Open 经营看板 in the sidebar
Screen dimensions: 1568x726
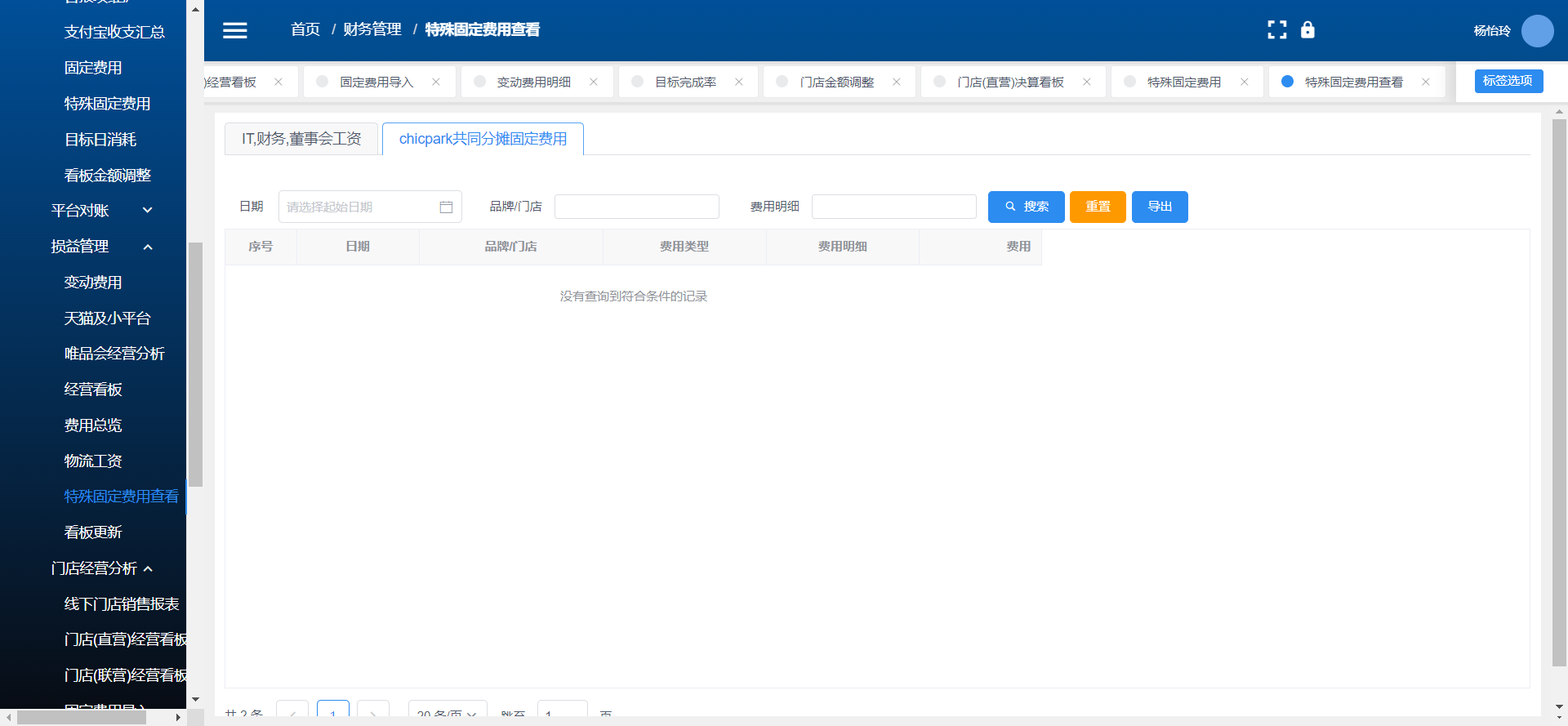pyautogui.click(x=93, y=390)
